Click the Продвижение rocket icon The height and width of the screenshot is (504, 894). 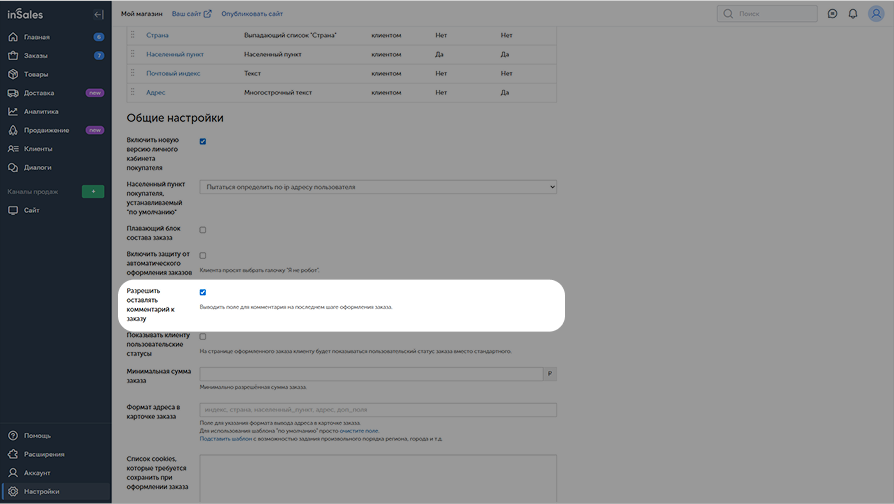click(x=13, y=130)
